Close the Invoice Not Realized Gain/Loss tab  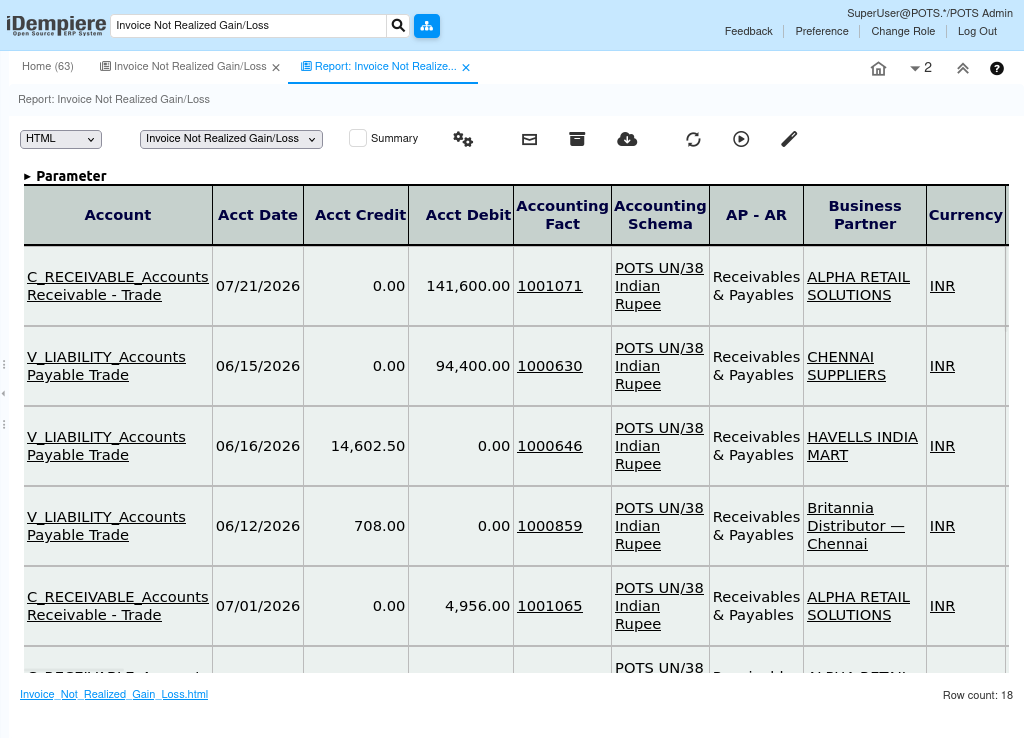coord(276,67)
